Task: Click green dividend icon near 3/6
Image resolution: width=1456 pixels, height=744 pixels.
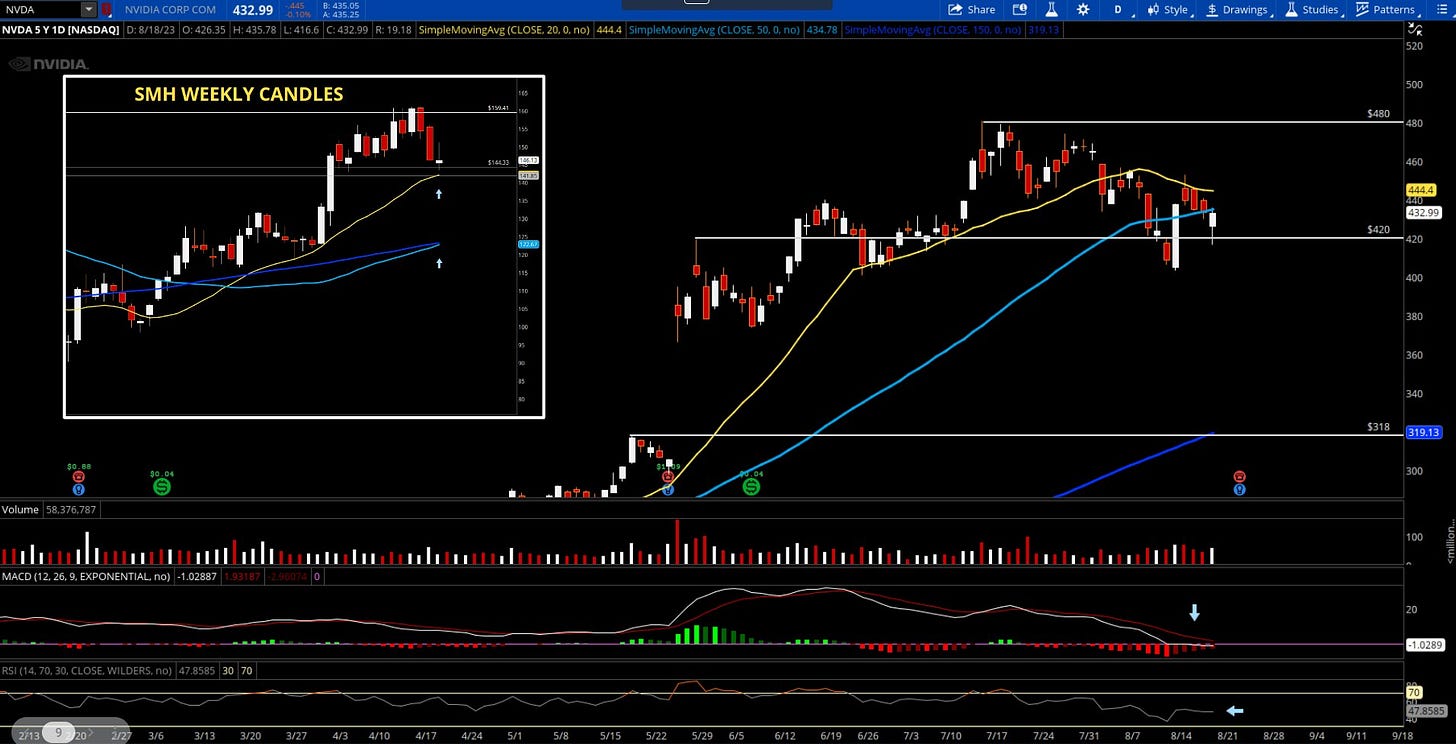Action: pyautogui.click(x=162, y=487)
